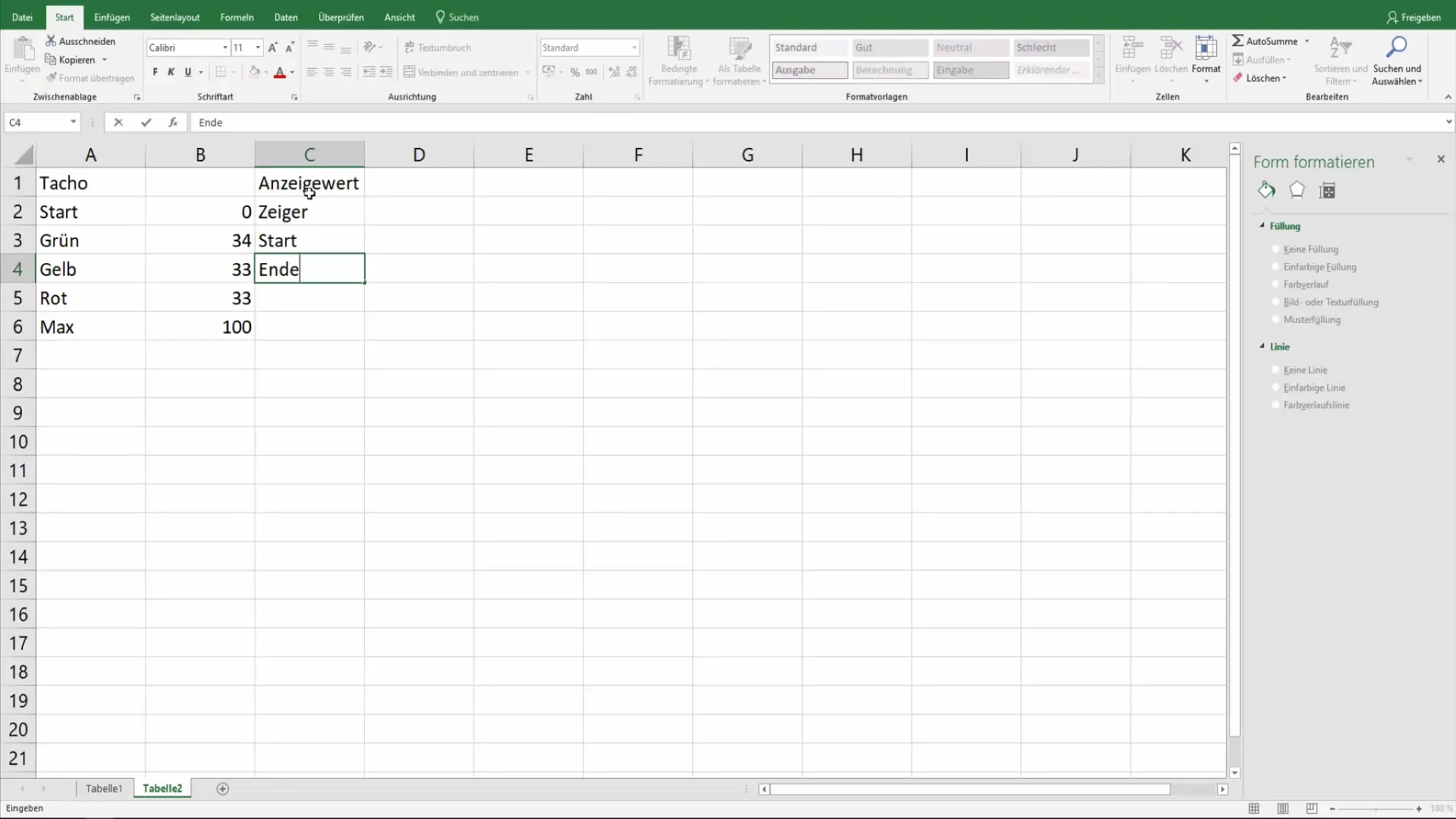Viewport: 1456px width, 819px height.
Task: Increase font size with the large A icon
Action: tap(273, 47)
